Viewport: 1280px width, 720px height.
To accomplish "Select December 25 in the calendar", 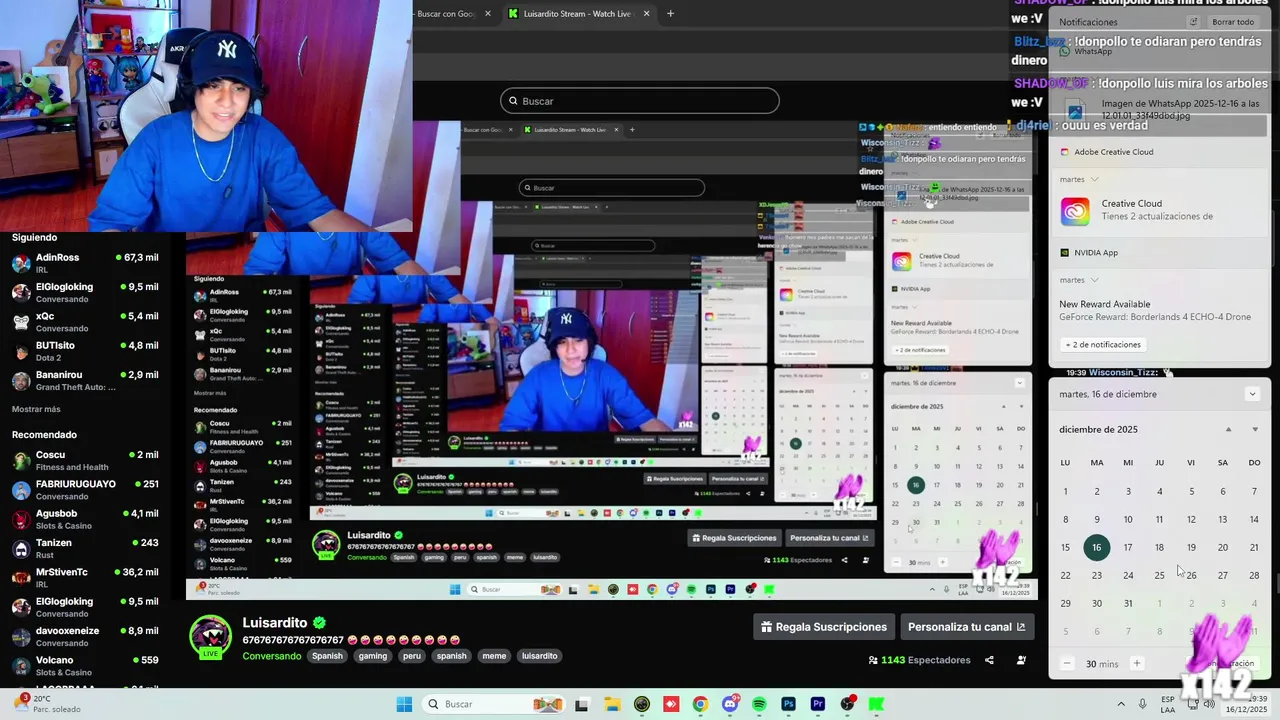I will pyautogui.click(x=1159, y=575).
